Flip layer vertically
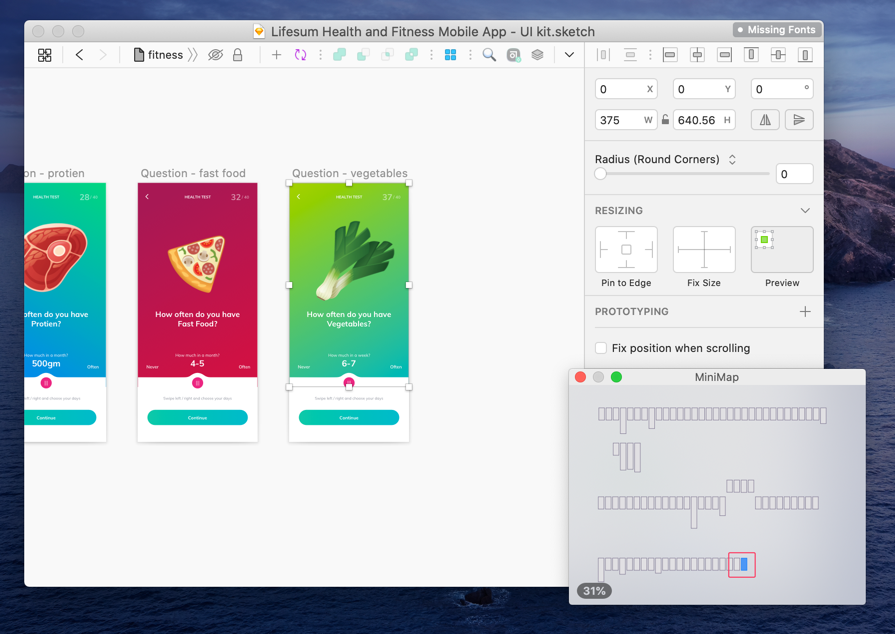This screenshot has width=895, height=634. tap(799, 120)
